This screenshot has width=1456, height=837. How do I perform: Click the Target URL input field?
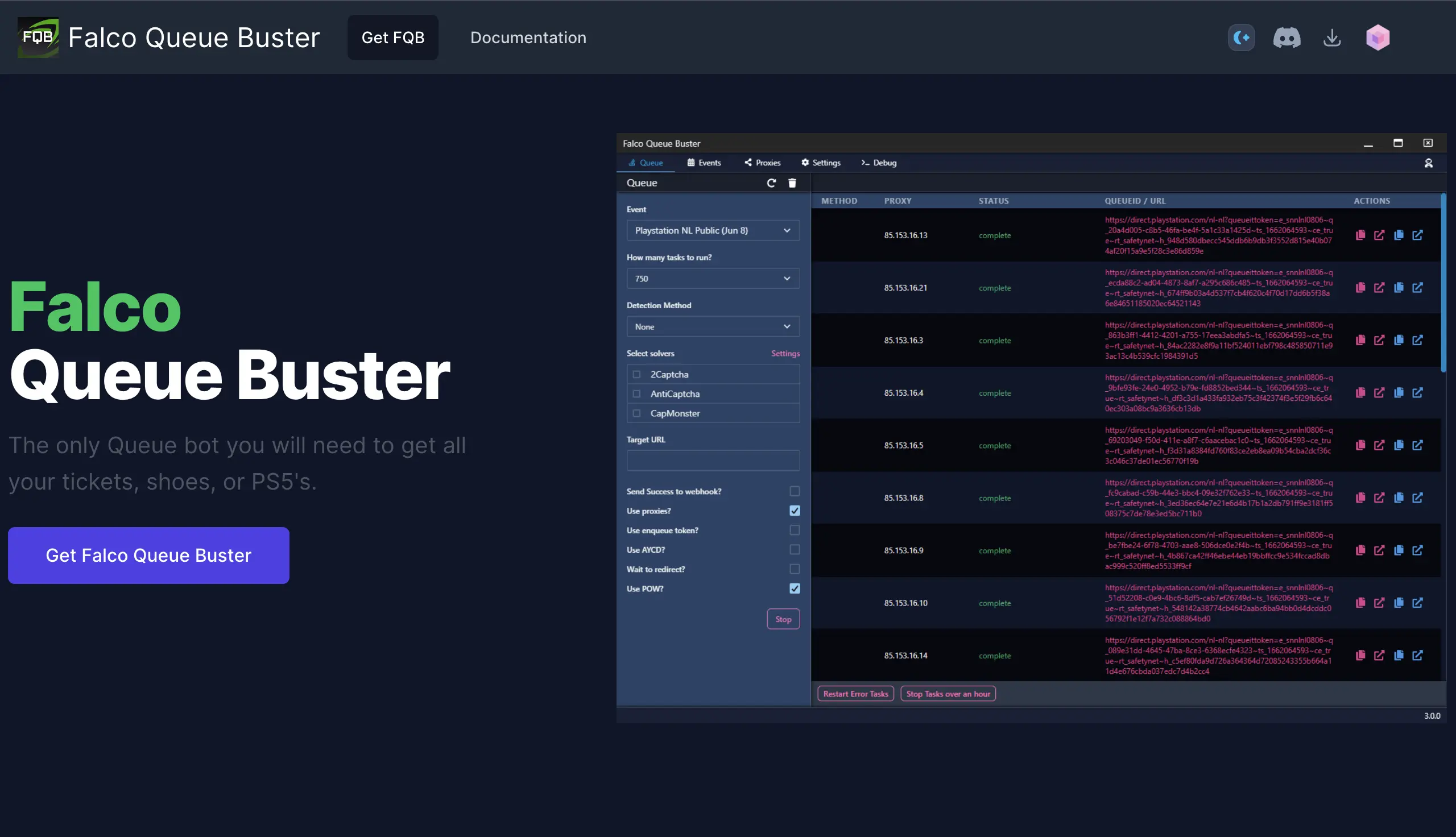[712, 461]
